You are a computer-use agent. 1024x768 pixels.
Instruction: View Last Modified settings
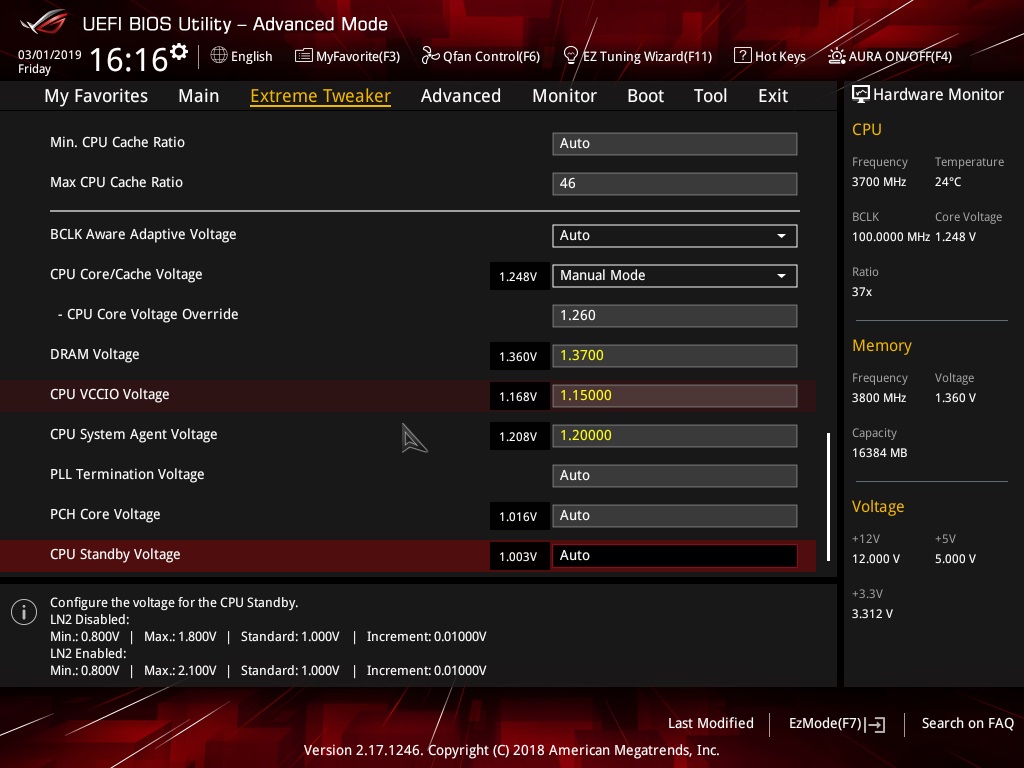711,723
